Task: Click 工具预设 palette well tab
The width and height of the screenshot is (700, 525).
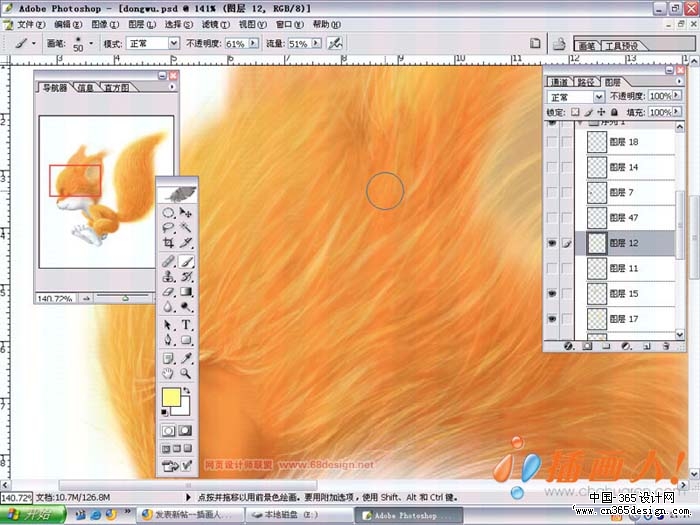Action: 622,46
